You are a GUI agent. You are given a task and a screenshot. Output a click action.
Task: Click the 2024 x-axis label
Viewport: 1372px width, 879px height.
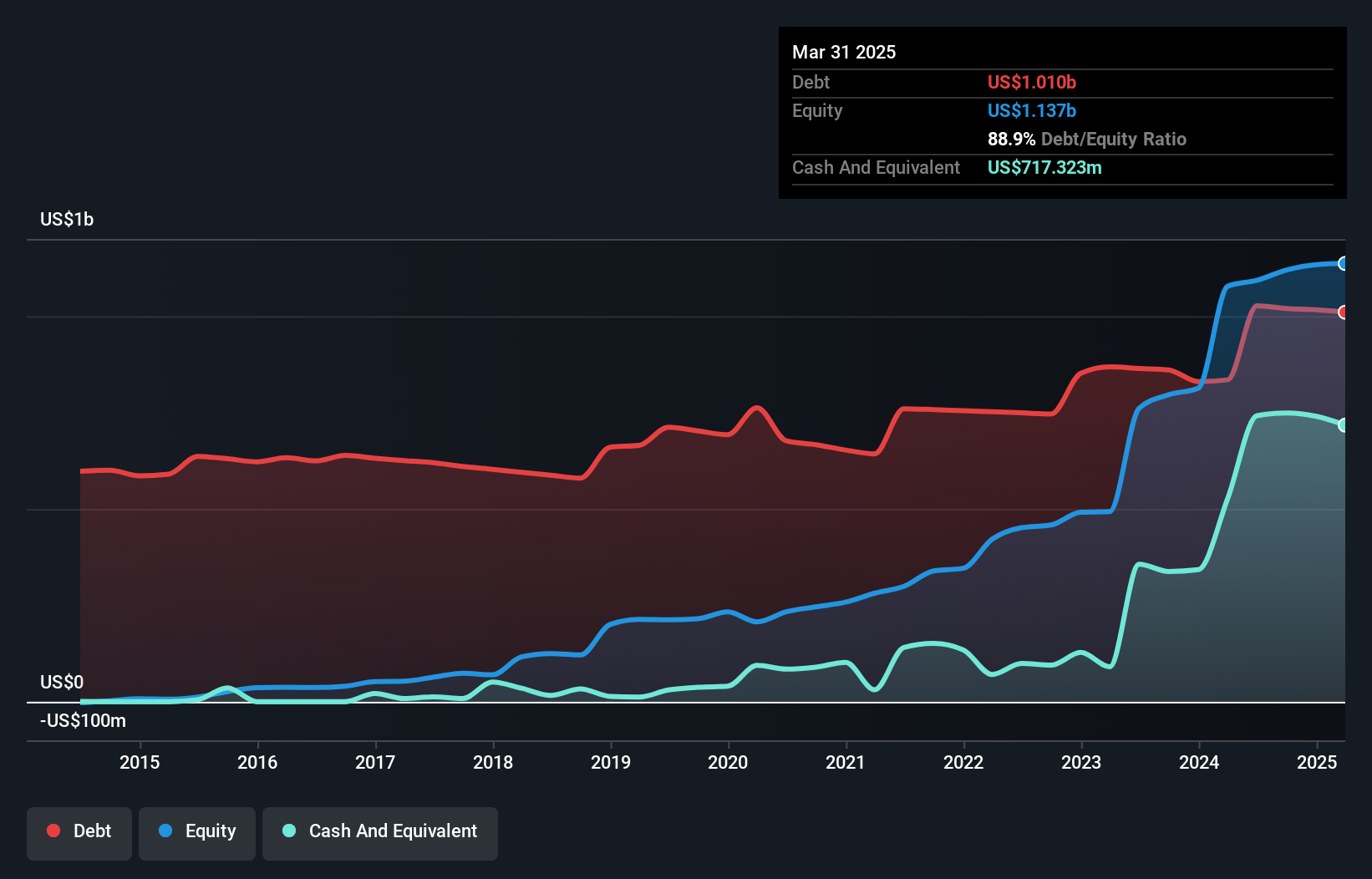(x=1199, y=762)
